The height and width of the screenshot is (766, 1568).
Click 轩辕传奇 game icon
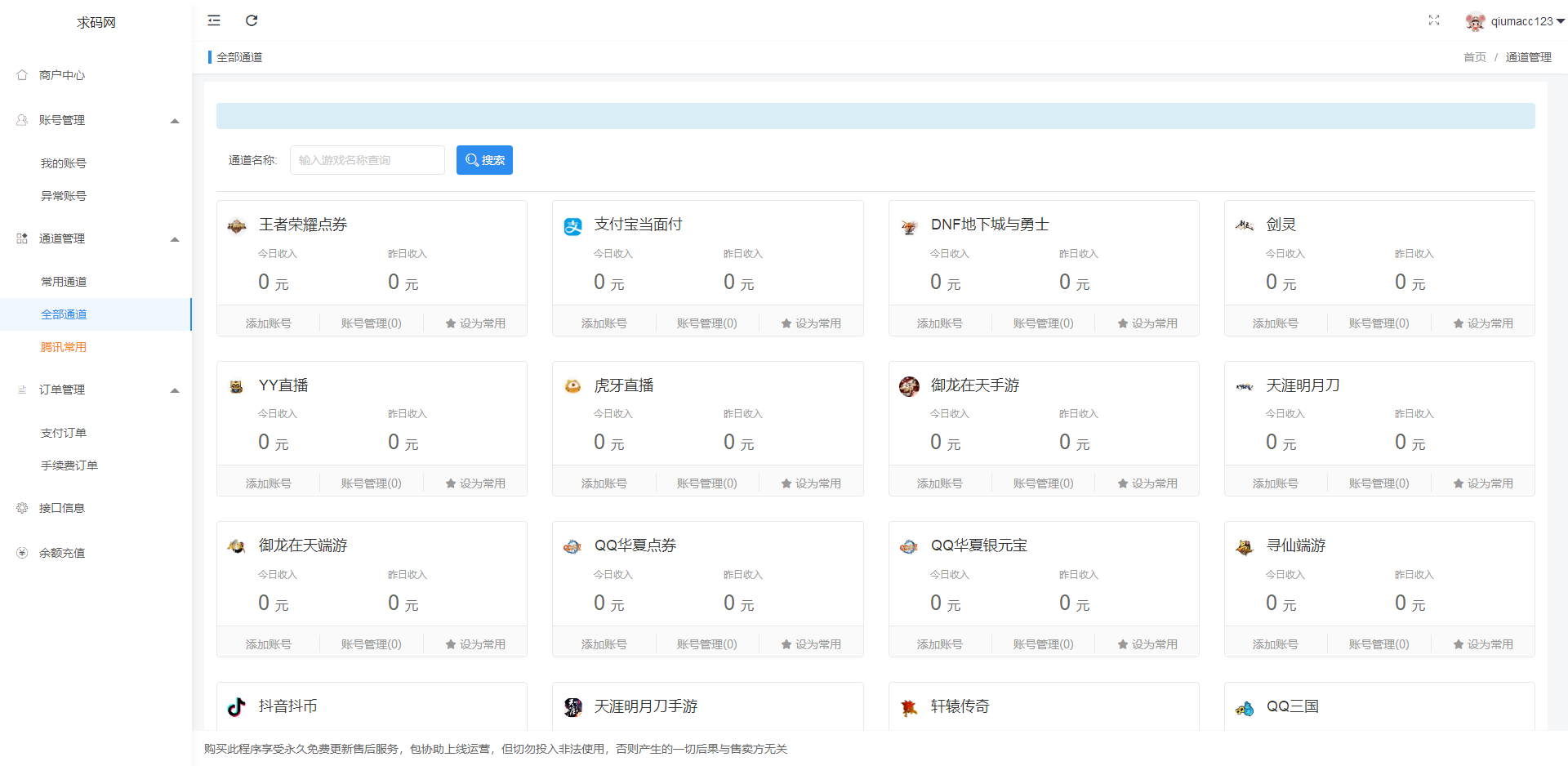tap(909, 707)
